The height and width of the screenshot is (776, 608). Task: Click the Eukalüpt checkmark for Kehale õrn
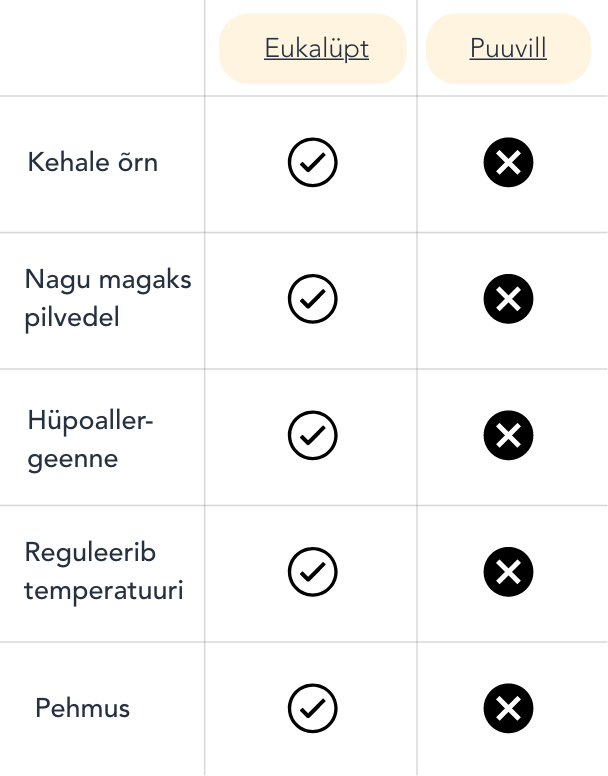[x=313, y=162]
